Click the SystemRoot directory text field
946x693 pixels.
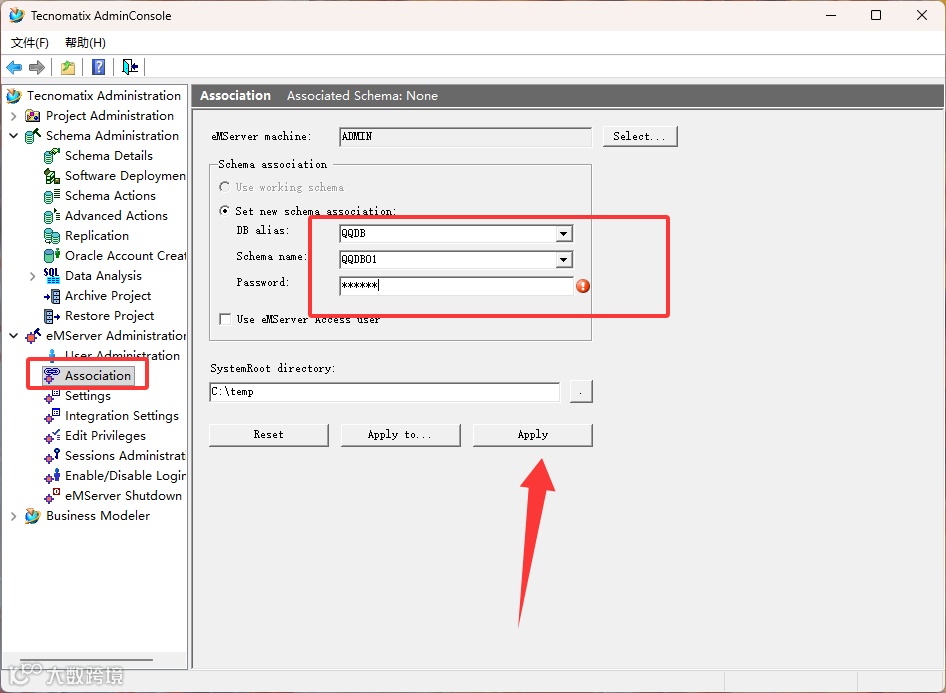pyautogui.click(x=384, y=392)
